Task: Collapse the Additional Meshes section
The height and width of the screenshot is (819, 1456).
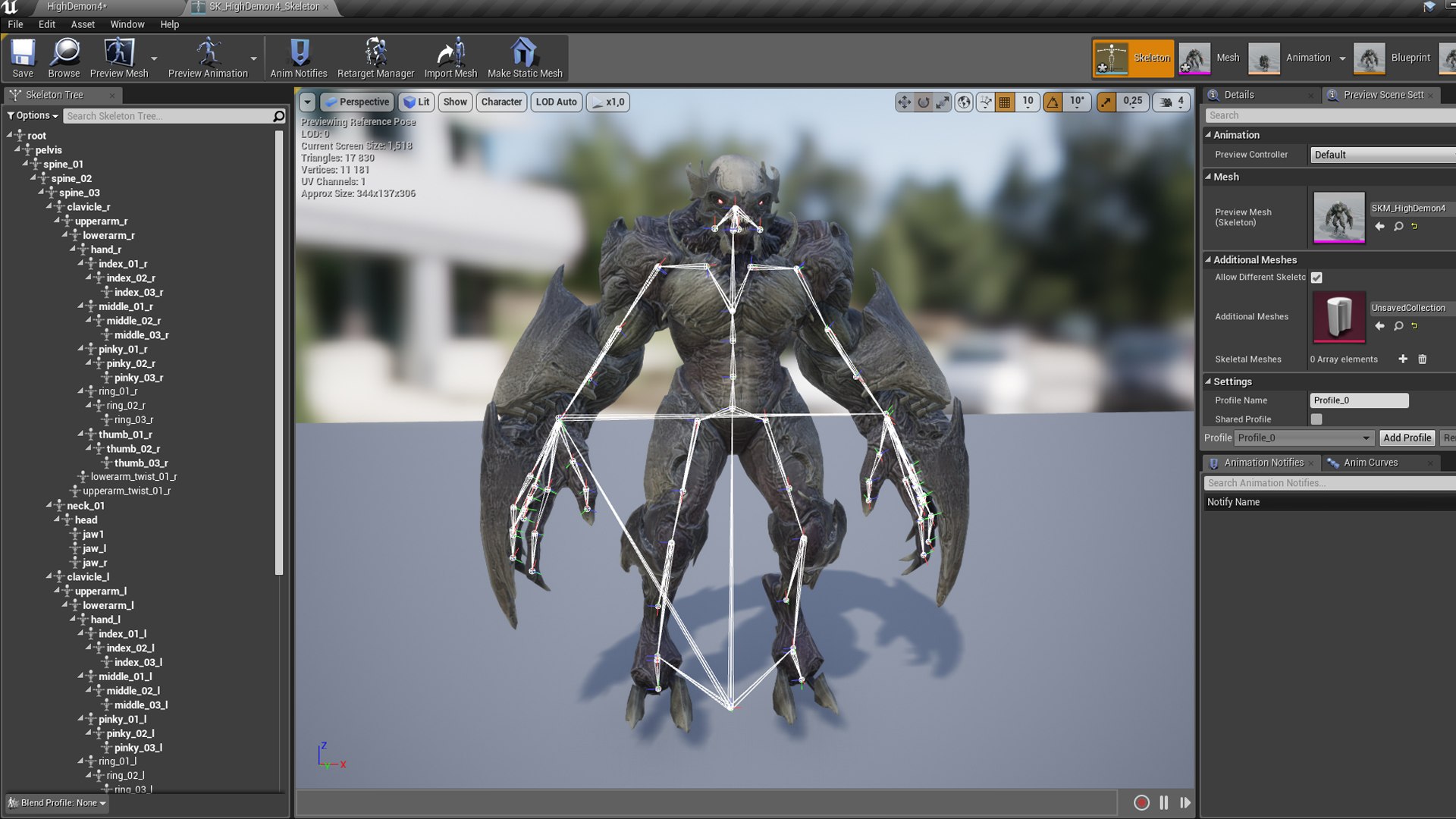Action: (1208, 259)
